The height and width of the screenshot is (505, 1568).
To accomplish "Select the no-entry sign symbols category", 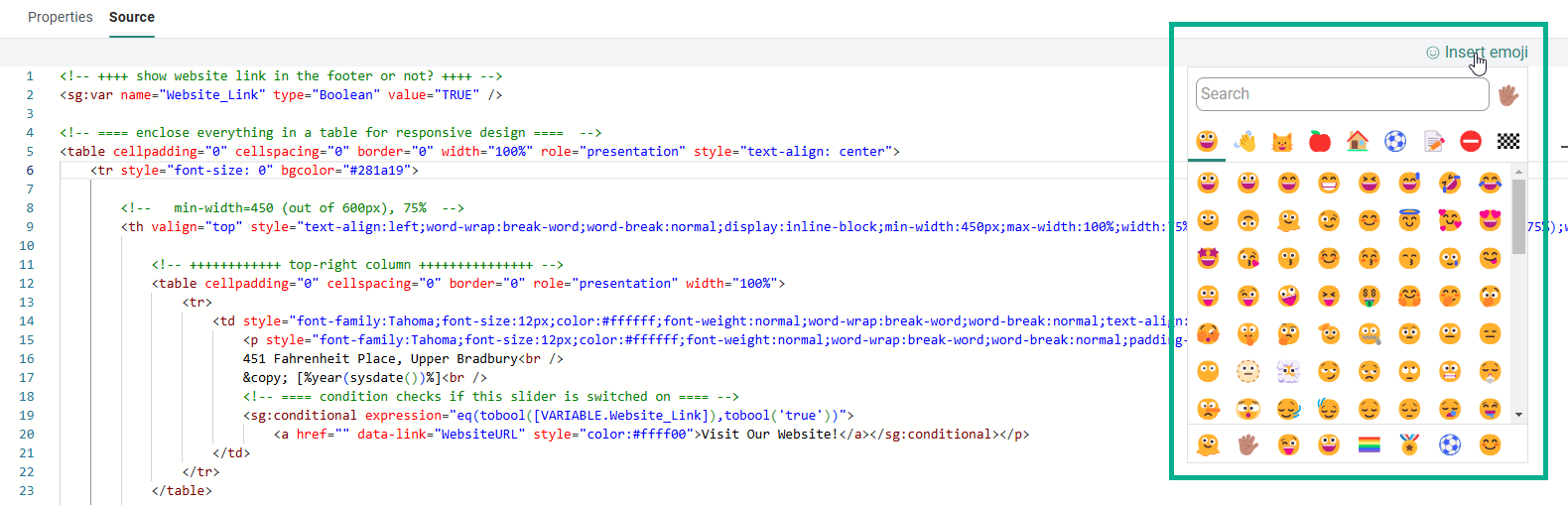I will click(1471, 142).
